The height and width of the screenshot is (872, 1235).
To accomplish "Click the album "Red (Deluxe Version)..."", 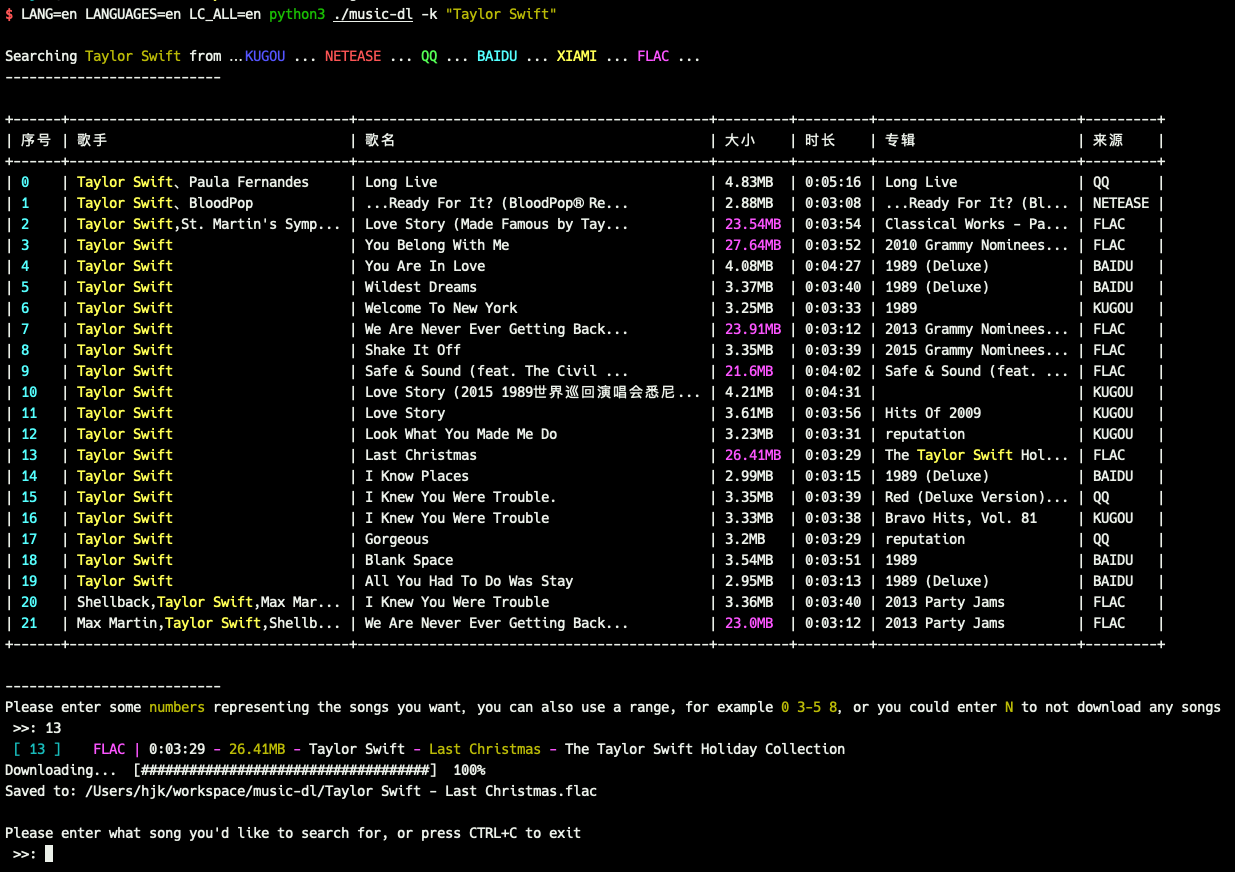I will (x=977, y=497).
